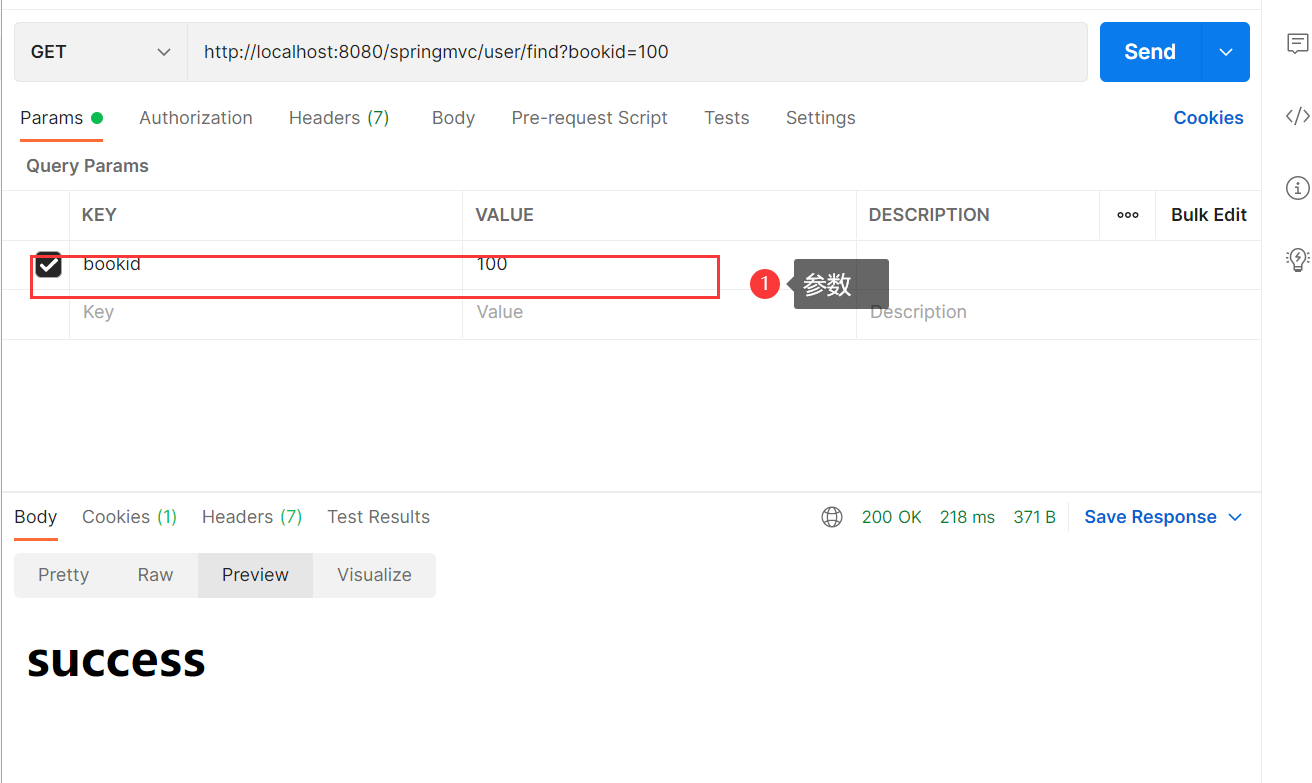Switch response view to Raw

coord(155,575)
